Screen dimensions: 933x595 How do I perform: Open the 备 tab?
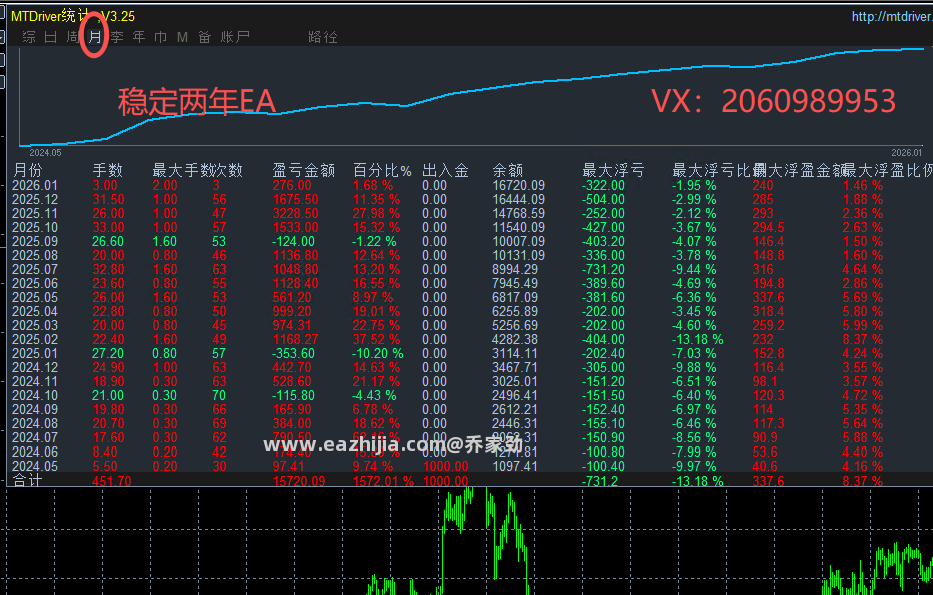click(x=205, y=37)
